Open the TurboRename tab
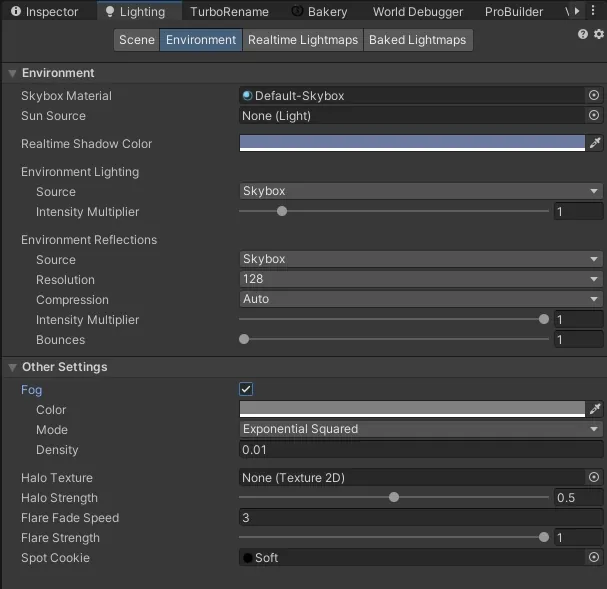Image resolution: width=607 pixels, height=589 pixels. 229,12
